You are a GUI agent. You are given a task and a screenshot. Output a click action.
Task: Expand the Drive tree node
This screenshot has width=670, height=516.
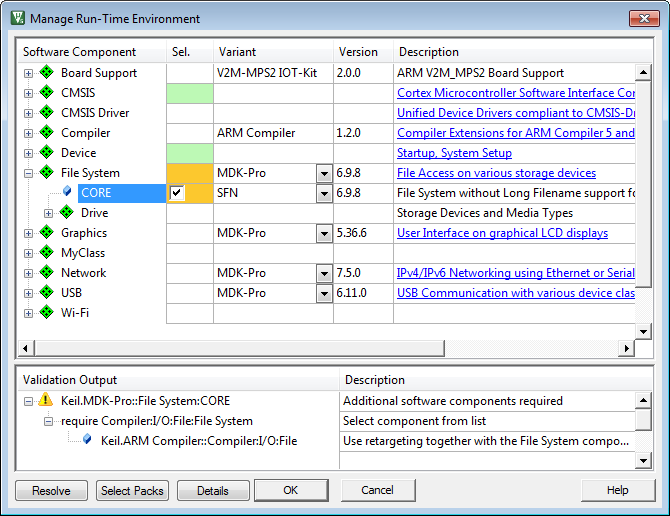pos(48,213)
